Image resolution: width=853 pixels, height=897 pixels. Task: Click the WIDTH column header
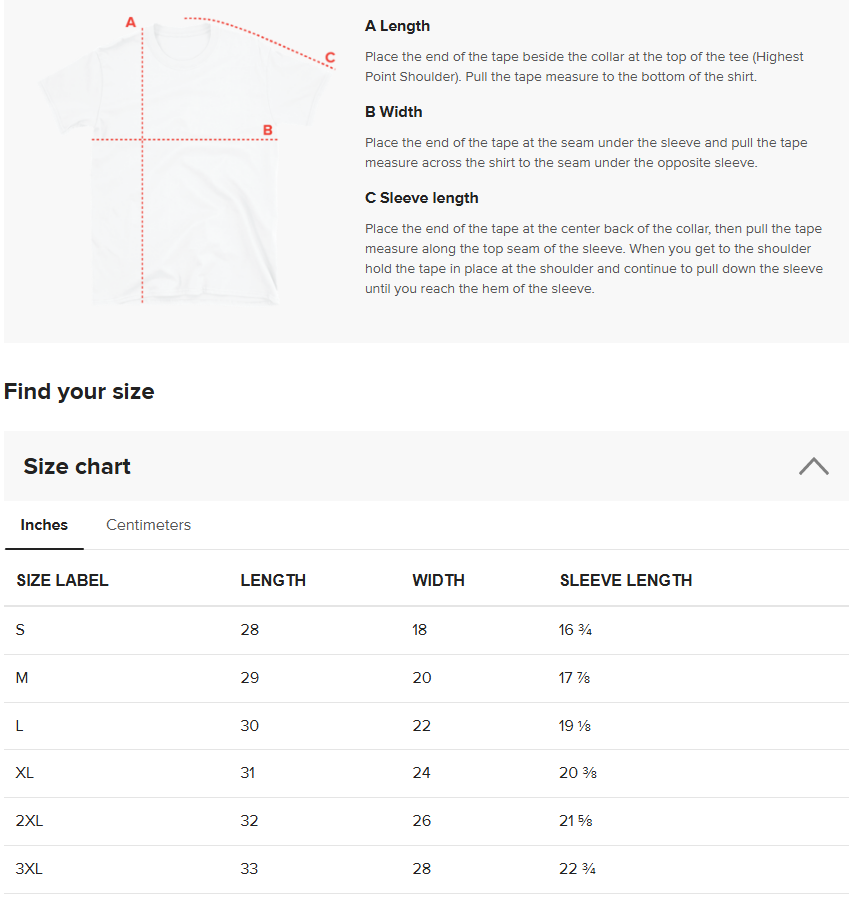coord(438,580)
